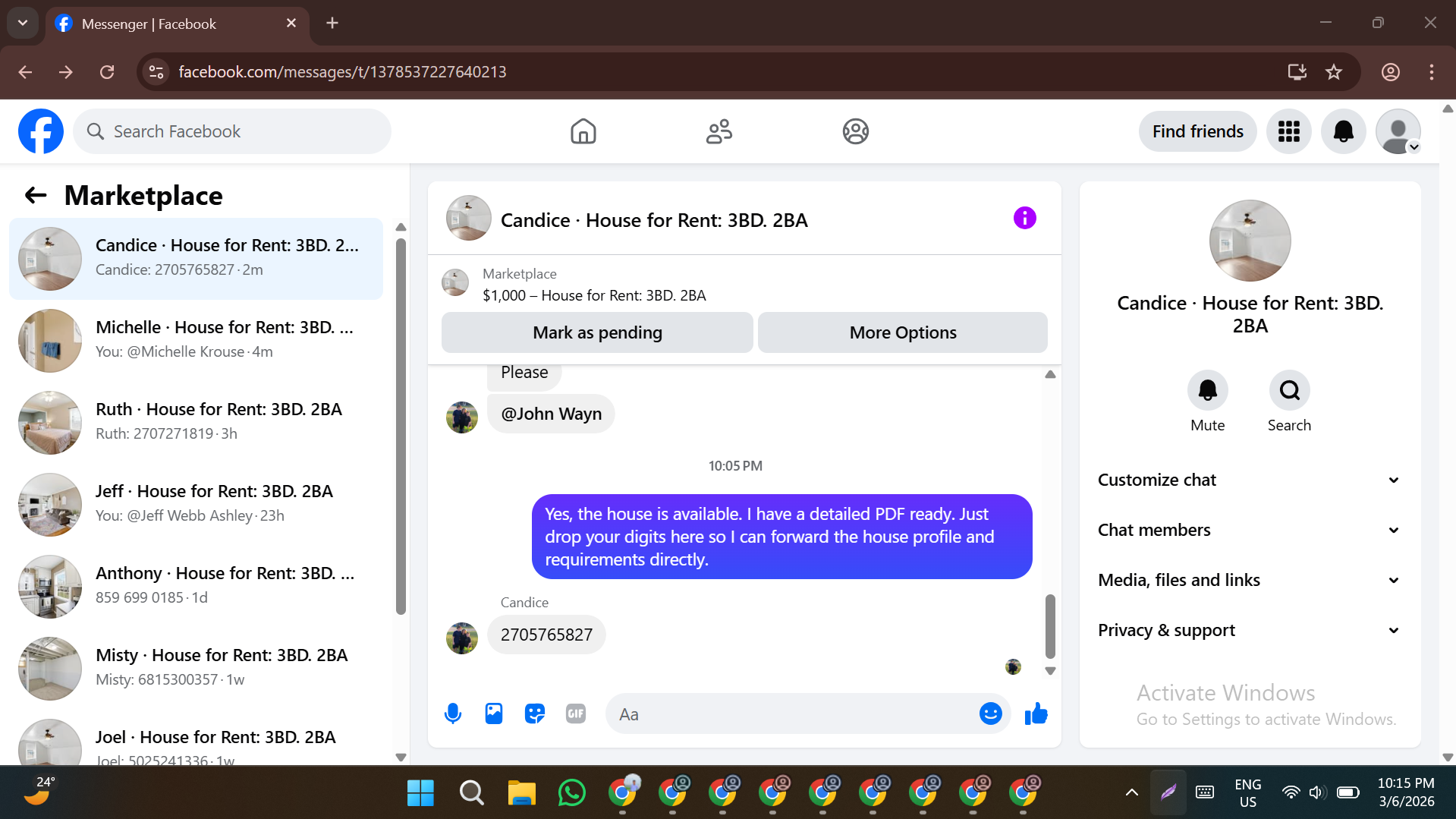Open Chrome three-dot menu
This screenshot has height=819, width=1456.
point(1431,72)
